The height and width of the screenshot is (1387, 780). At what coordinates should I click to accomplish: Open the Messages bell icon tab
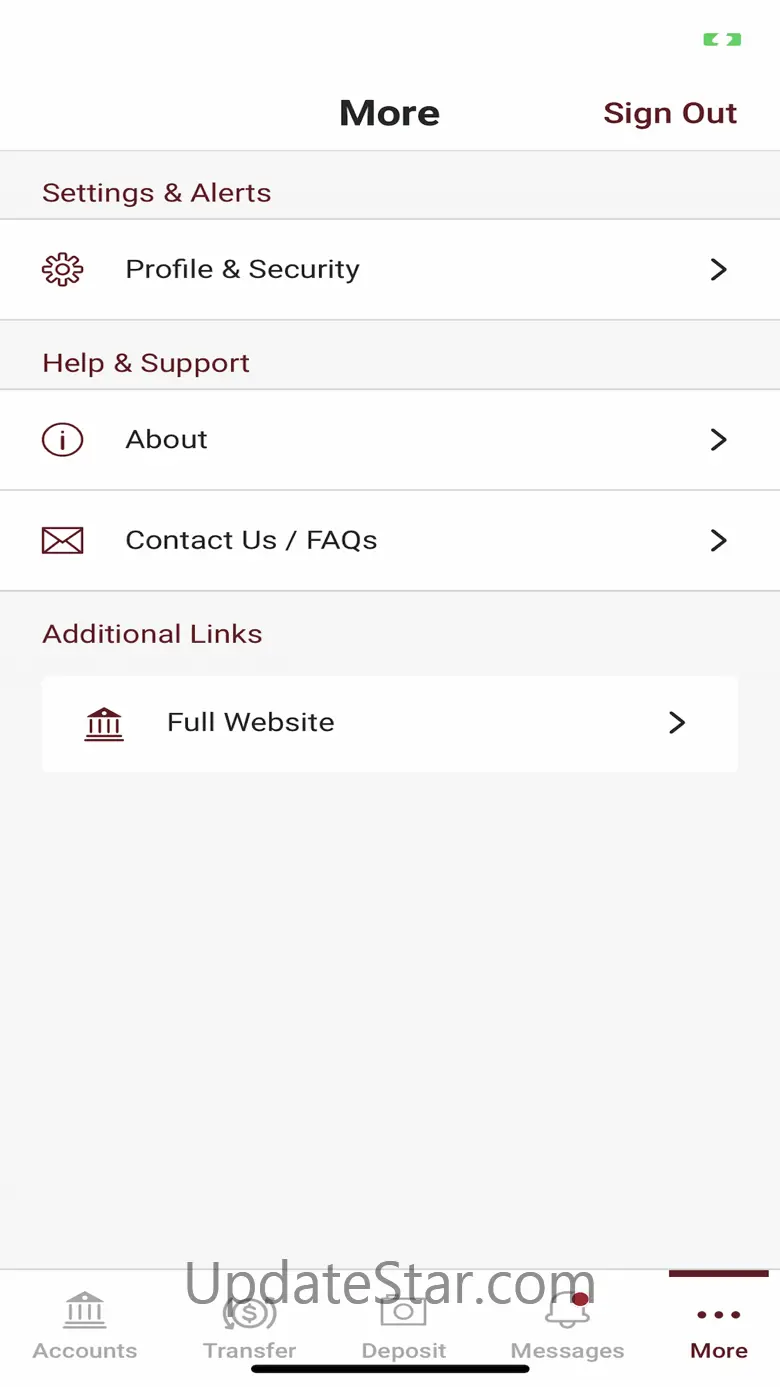point(567,1310)
